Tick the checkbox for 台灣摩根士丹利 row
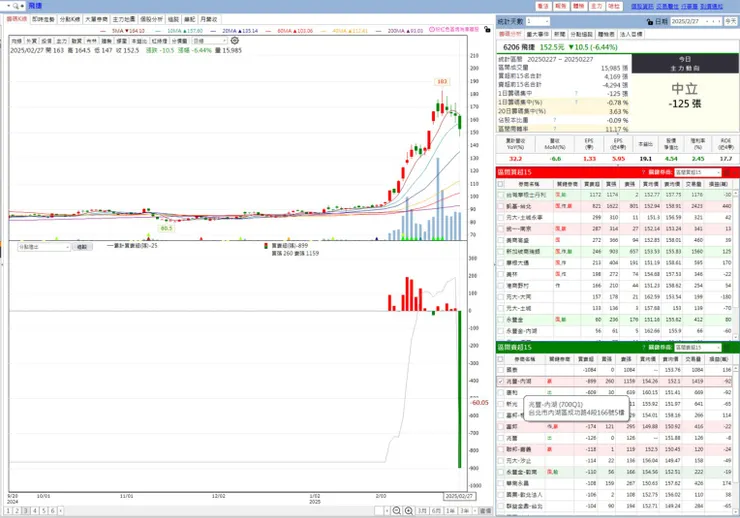 [501, 195]
